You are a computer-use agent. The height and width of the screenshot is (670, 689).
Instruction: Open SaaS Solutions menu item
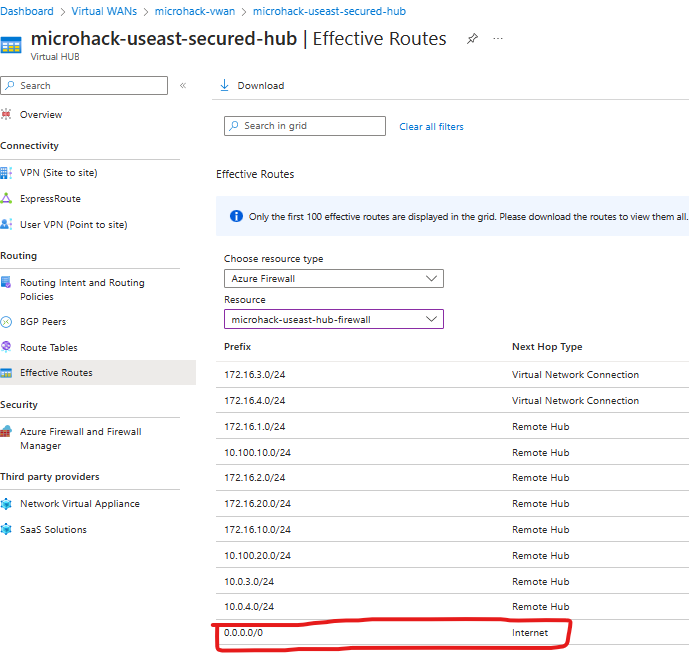click(53, 529)
